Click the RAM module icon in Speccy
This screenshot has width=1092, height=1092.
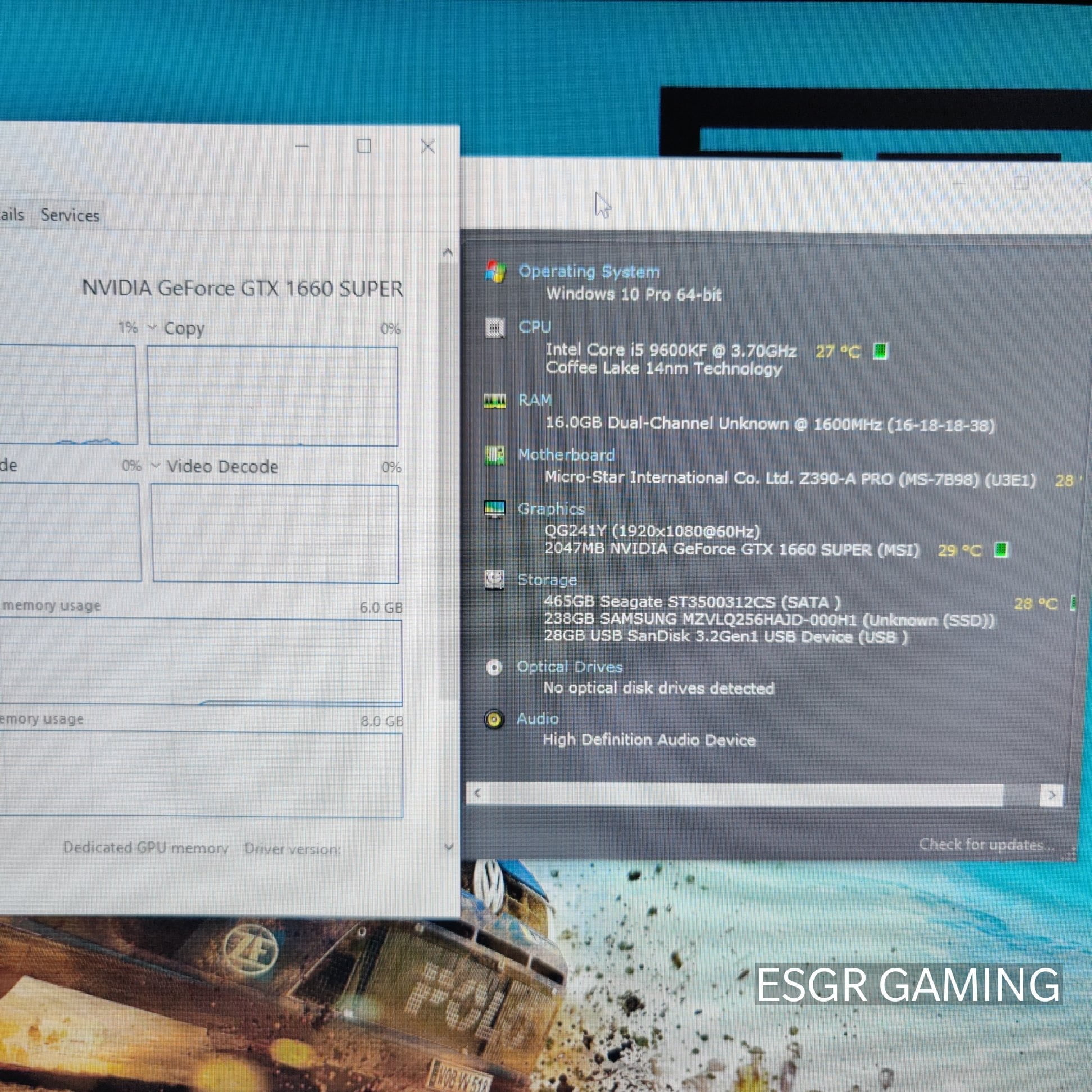[x=495, y=401]
